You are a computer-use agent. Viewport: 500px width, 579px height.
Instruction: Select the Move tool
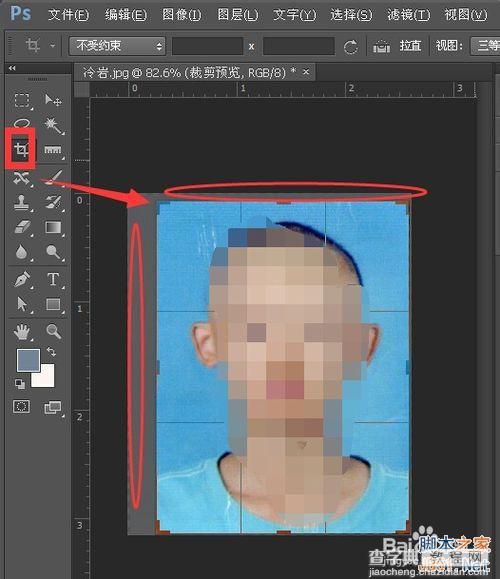[x=53, y=100]
